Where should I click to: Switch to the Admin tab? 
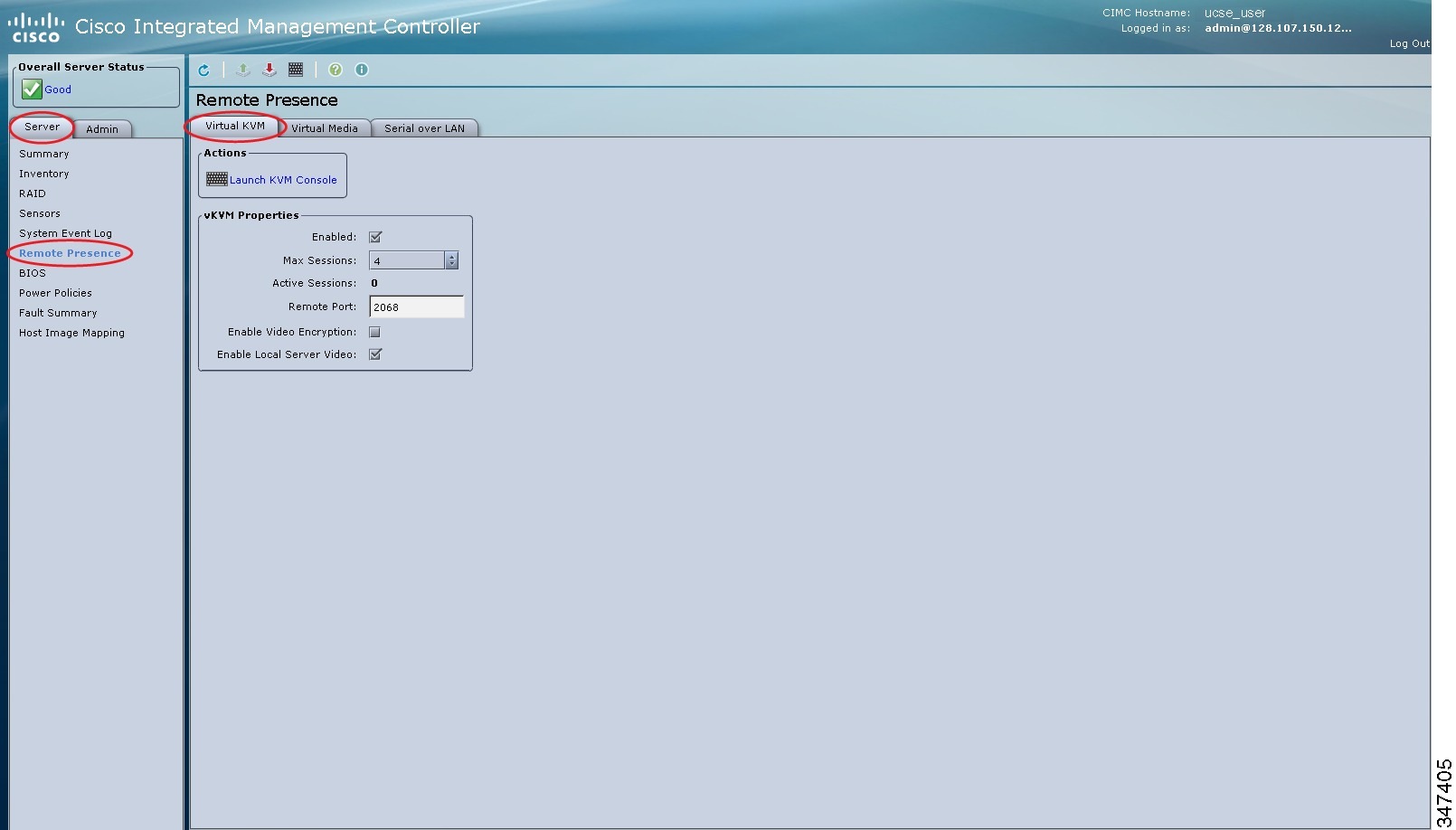101,128
